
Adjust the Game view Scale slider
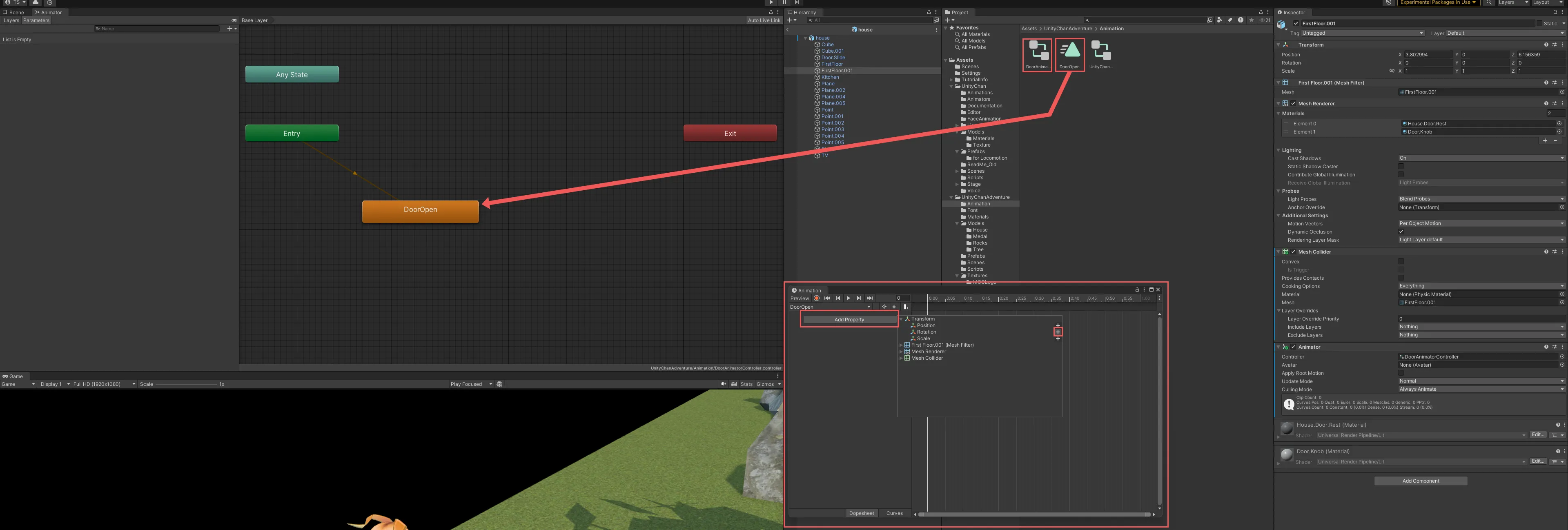(x=186, y=384)
